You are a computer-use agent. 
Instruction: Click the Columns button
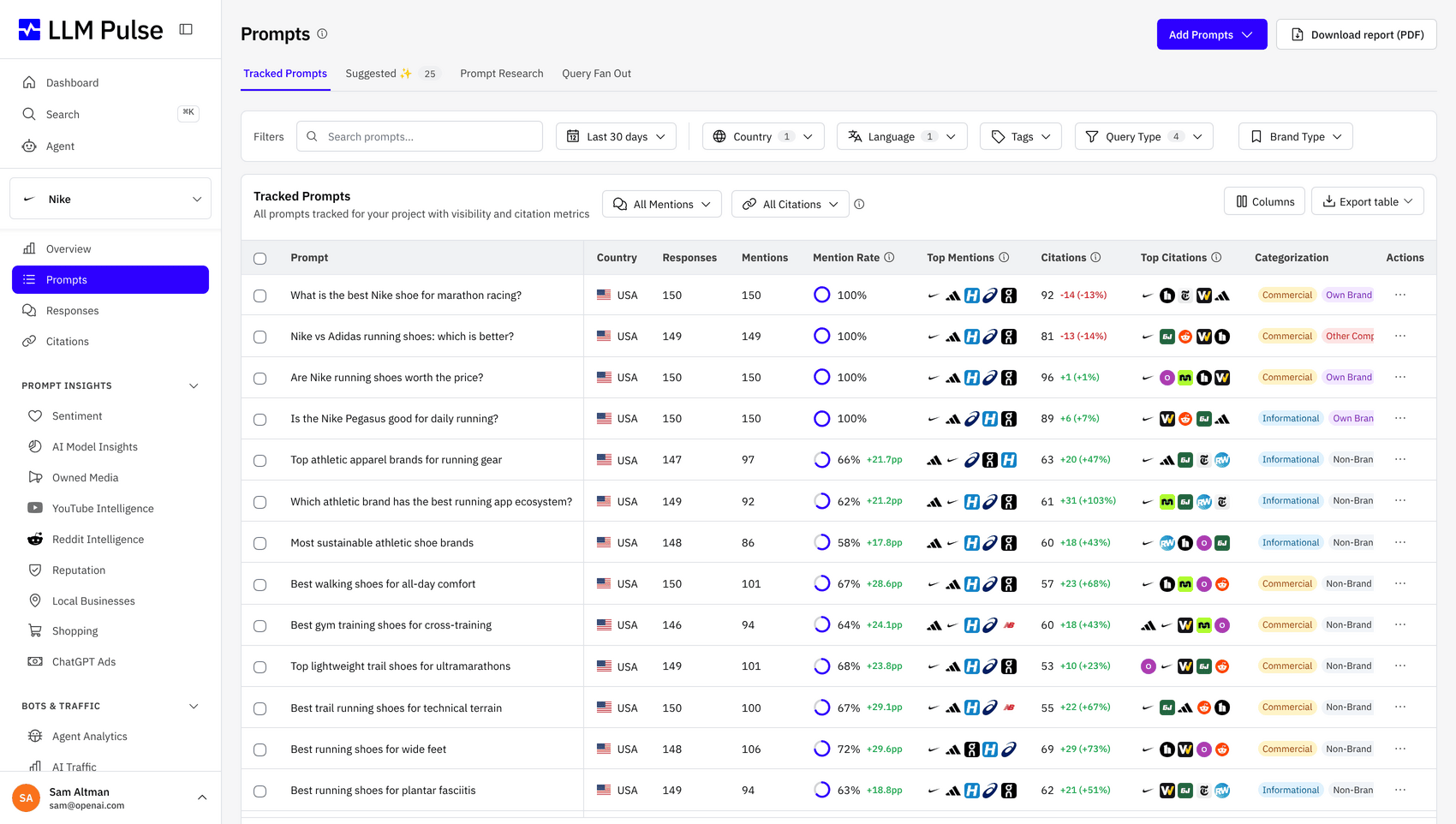point(1265,201)
